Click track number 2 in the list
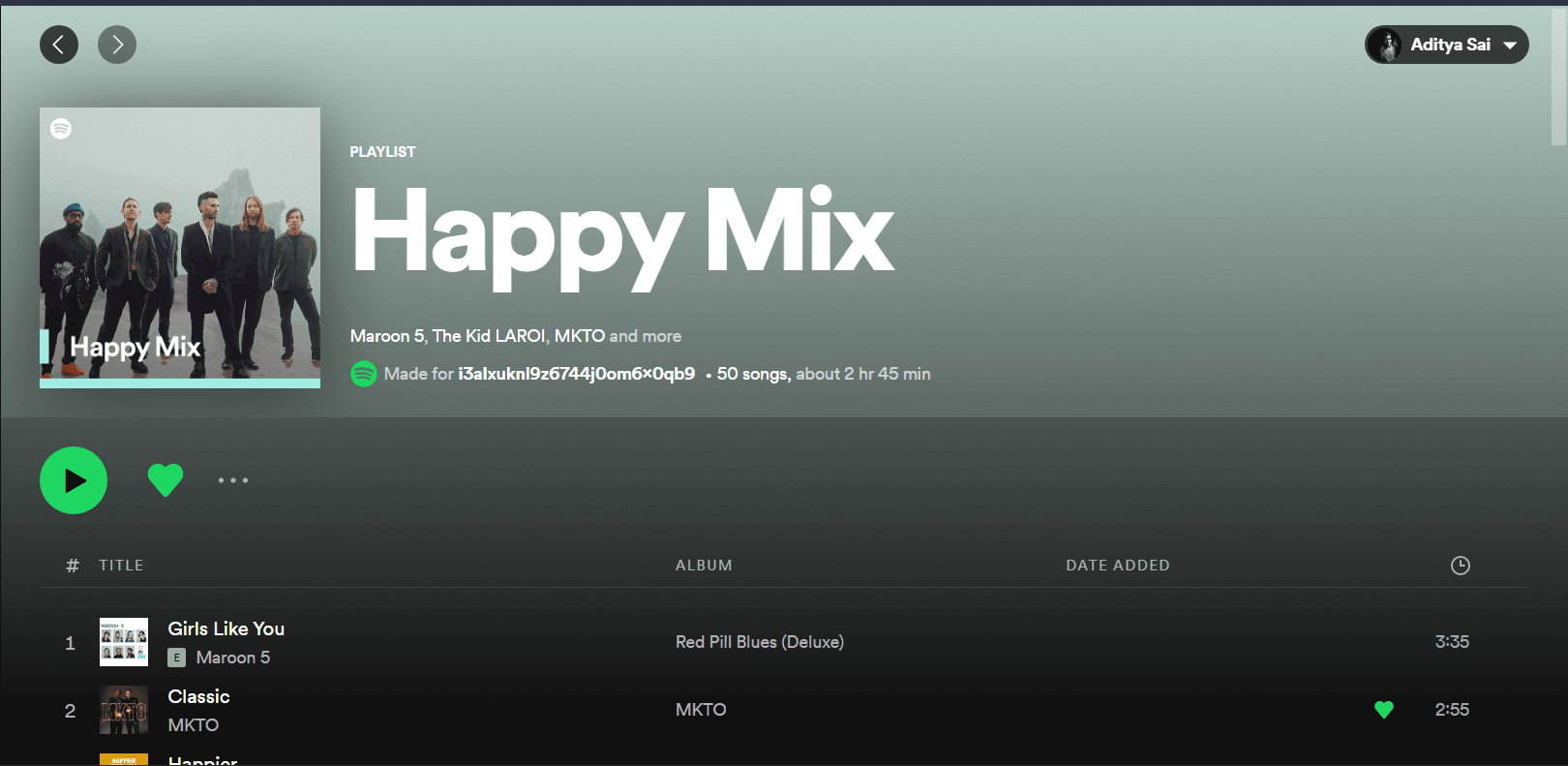 tap(70, 711)
